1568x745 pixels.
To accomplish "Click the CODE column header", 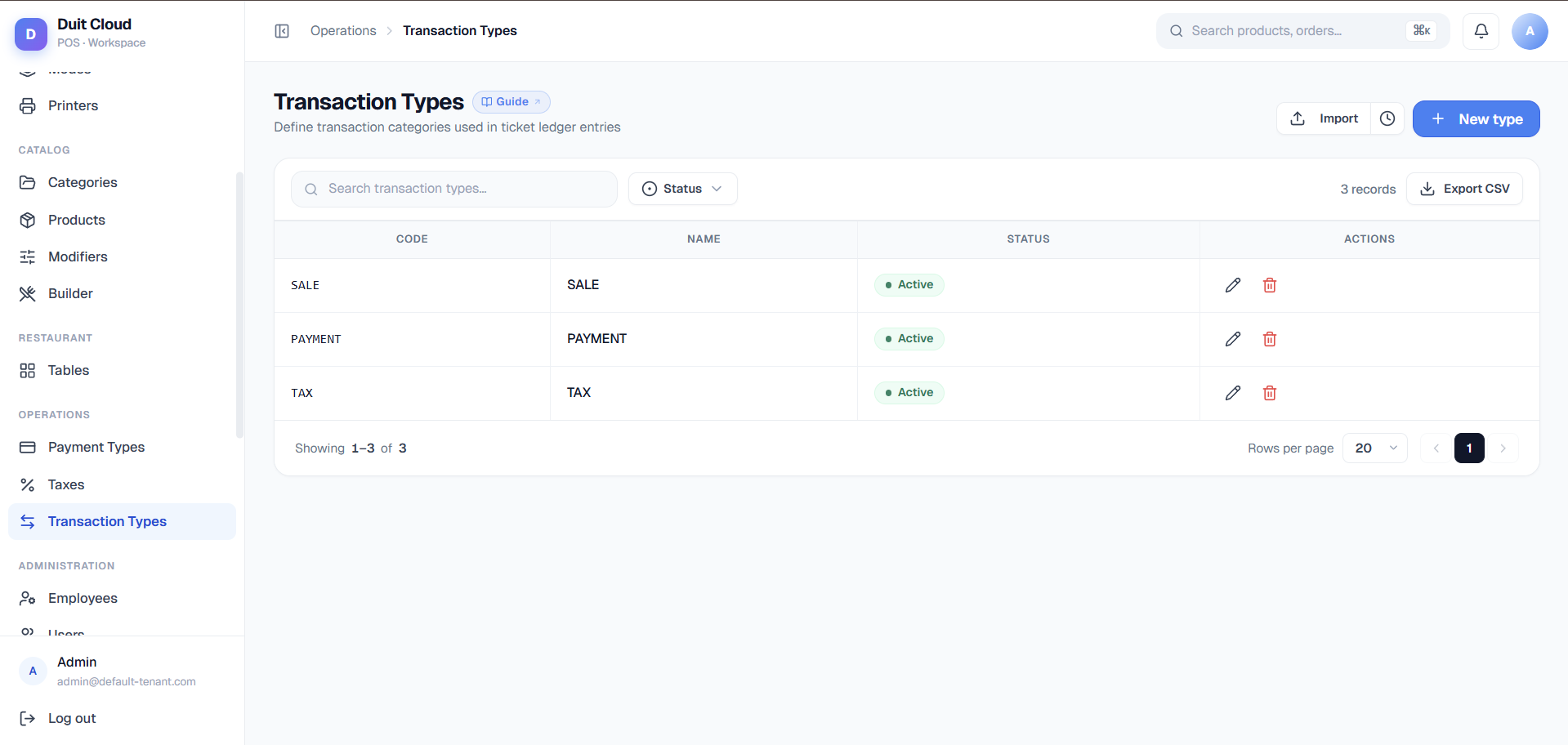I will tap(412, 239).
